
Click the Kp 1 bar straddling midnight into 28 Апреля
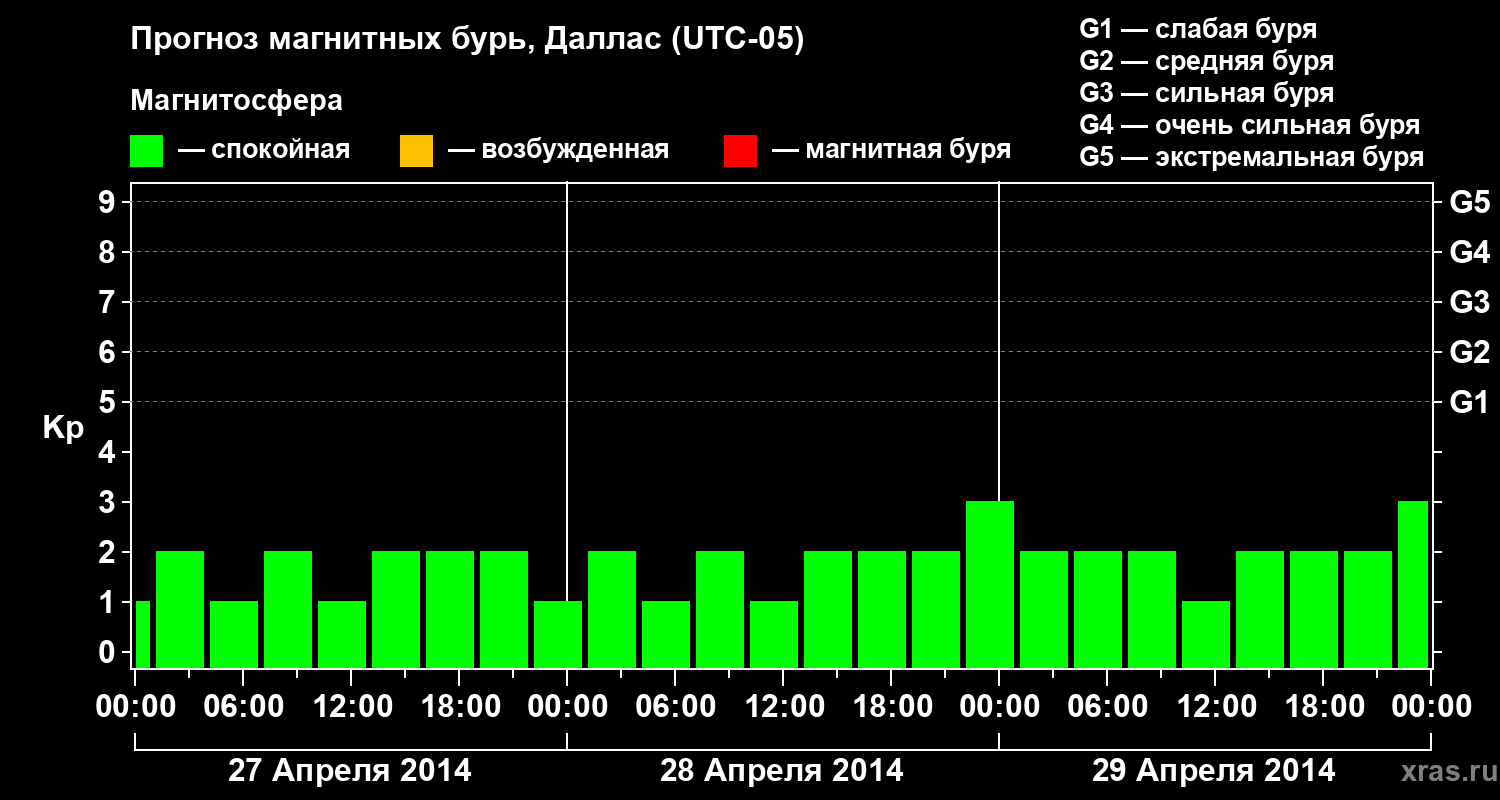pos(558,634)
